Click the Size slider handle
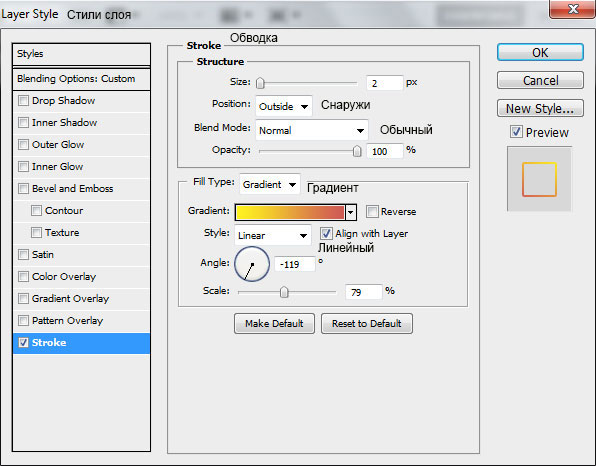This screenshot has width=596, height=466. click(x=260, y=82)
